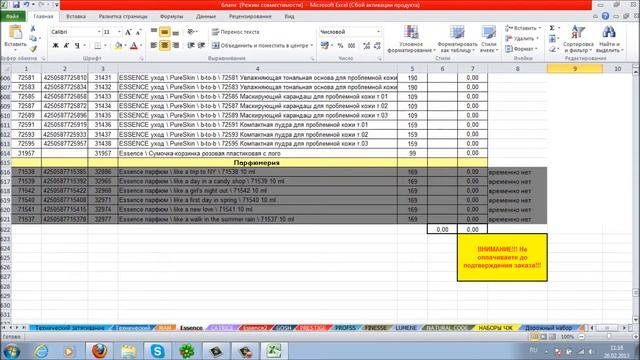Switch to the Формулы ribbon tab
Image resolution: width=640 pixels, height=360 pixels.
(171, 16)
